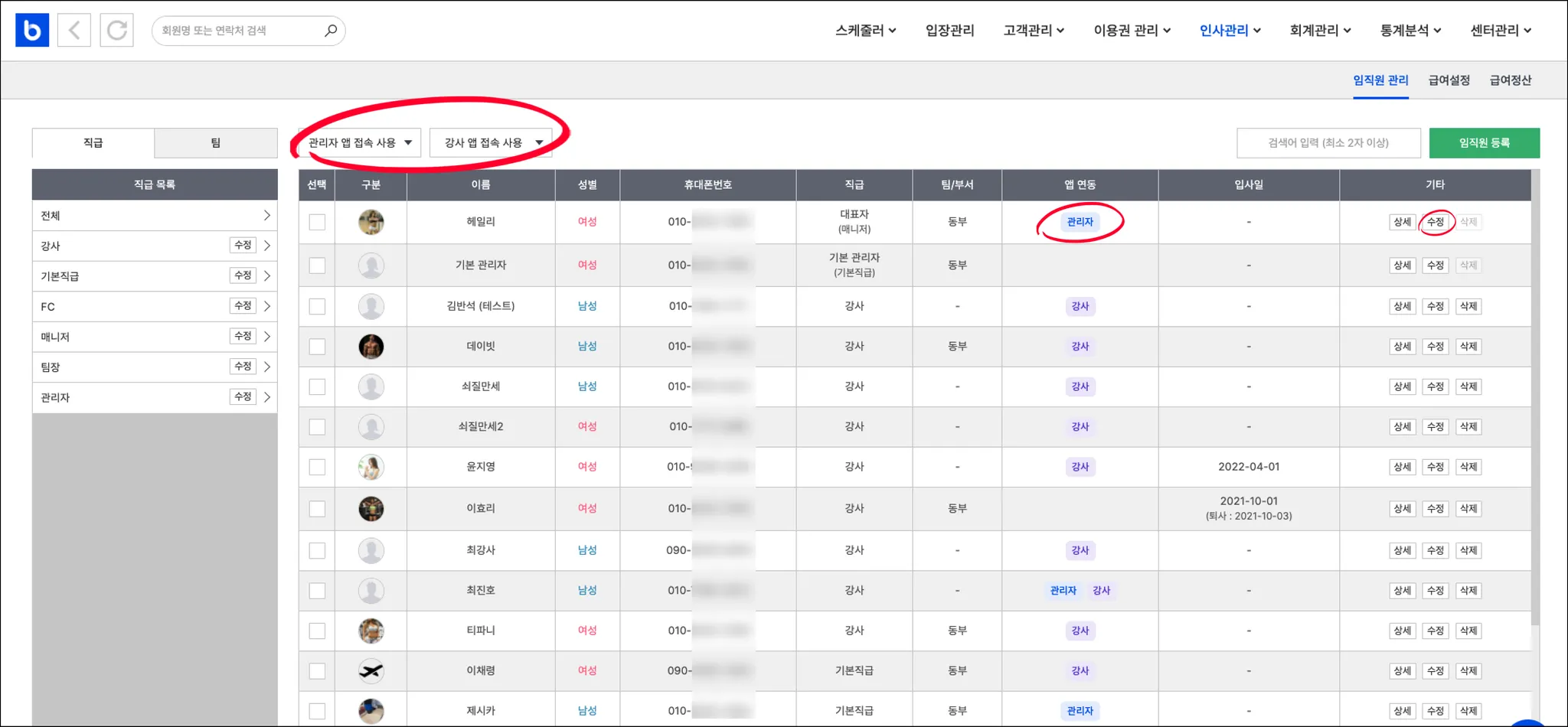Screen dimensions: 1568x727
Task: Expand the 회계관리 menu
Action: pyautogui.click(x=1320, y=31)
